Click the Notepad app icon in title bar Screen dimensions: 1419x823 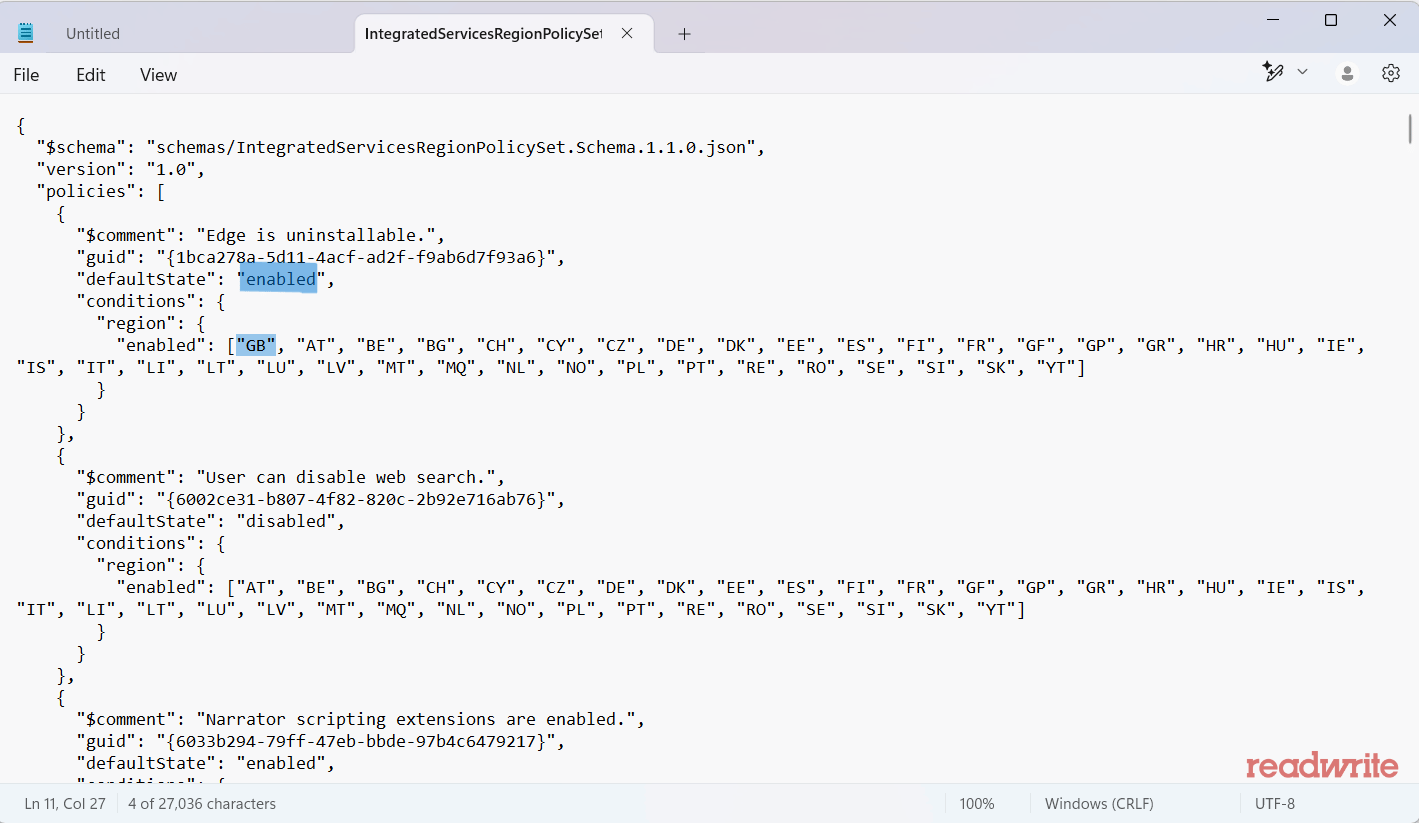(26, 33)
